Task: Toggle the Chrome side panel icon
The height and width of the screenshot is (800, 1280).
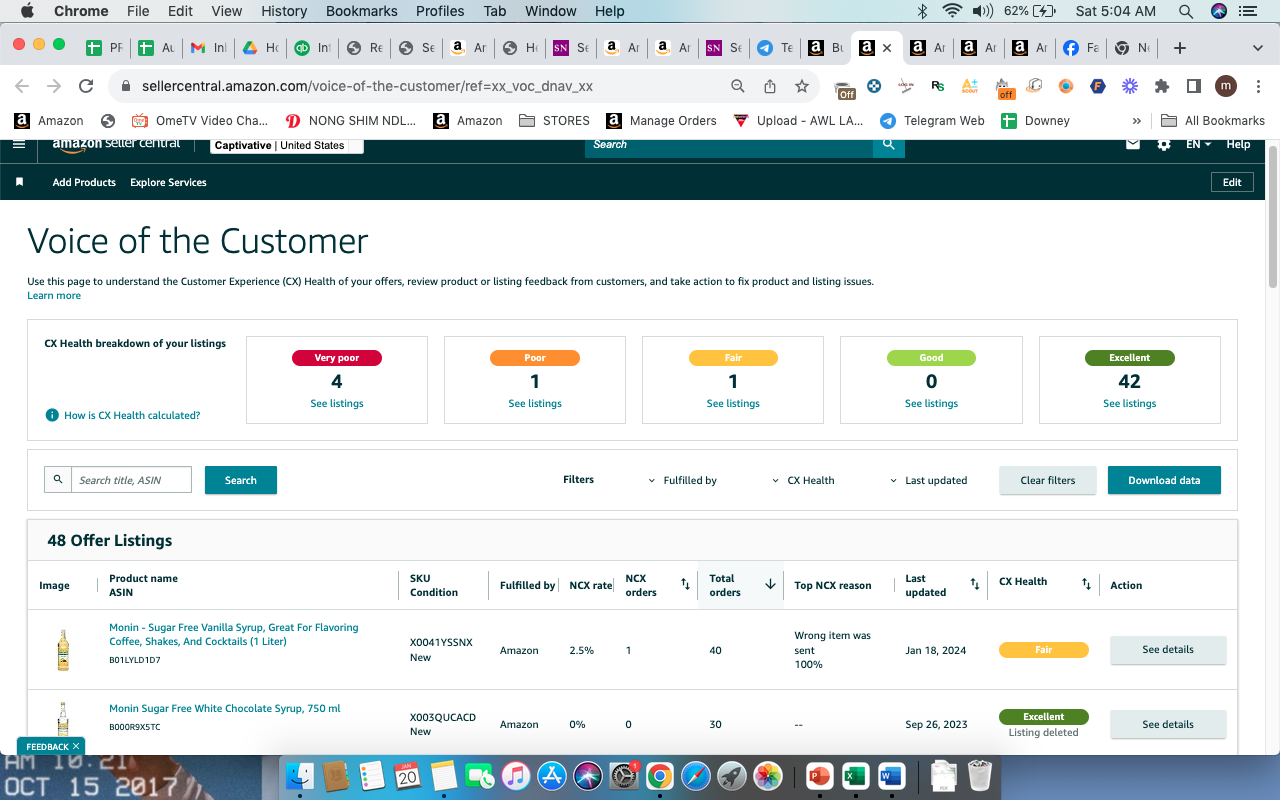Action: click(x=1194, y=86)
